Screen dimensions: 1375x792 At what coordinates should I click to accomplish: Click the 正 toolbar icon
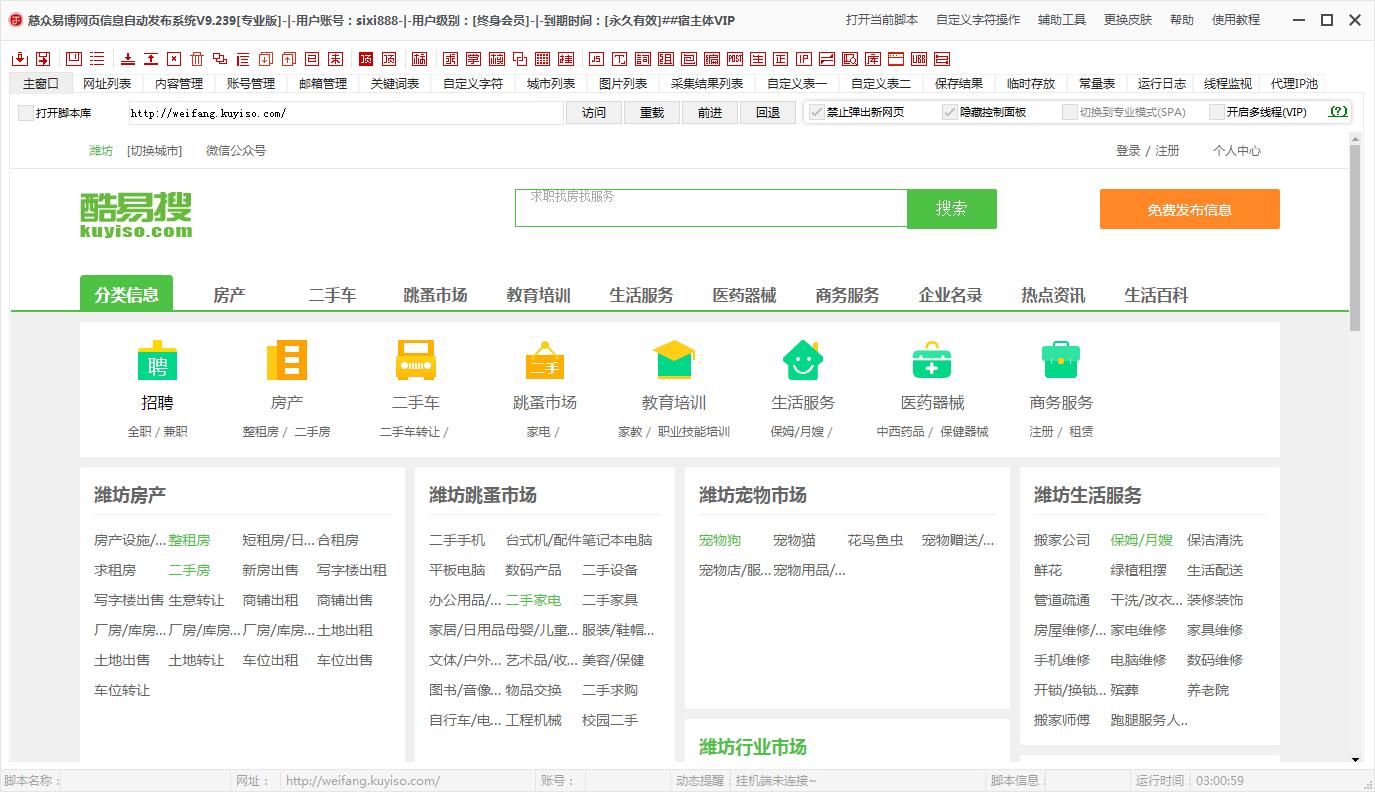(781, 59)
